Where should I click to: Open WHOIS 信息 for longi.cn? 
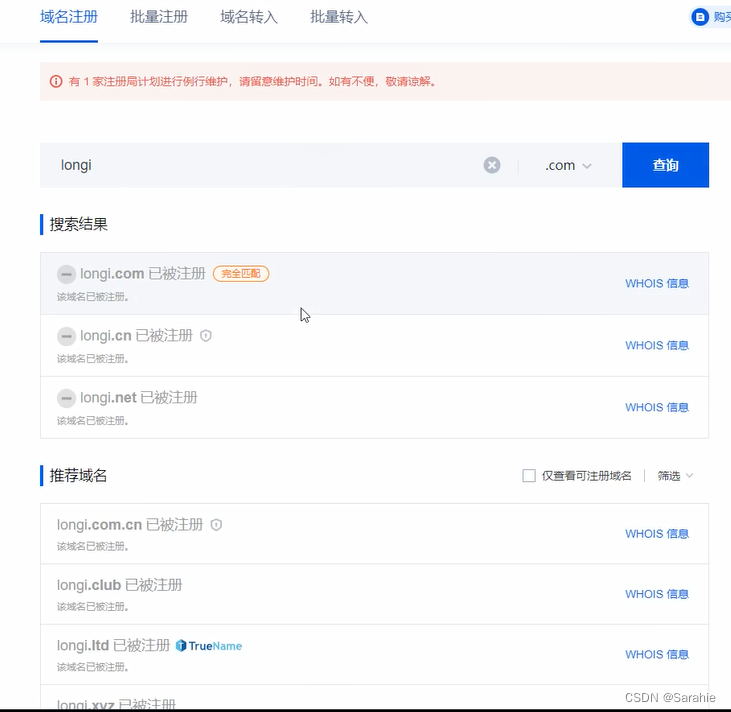pyautogui.click(x=657, y=346)
